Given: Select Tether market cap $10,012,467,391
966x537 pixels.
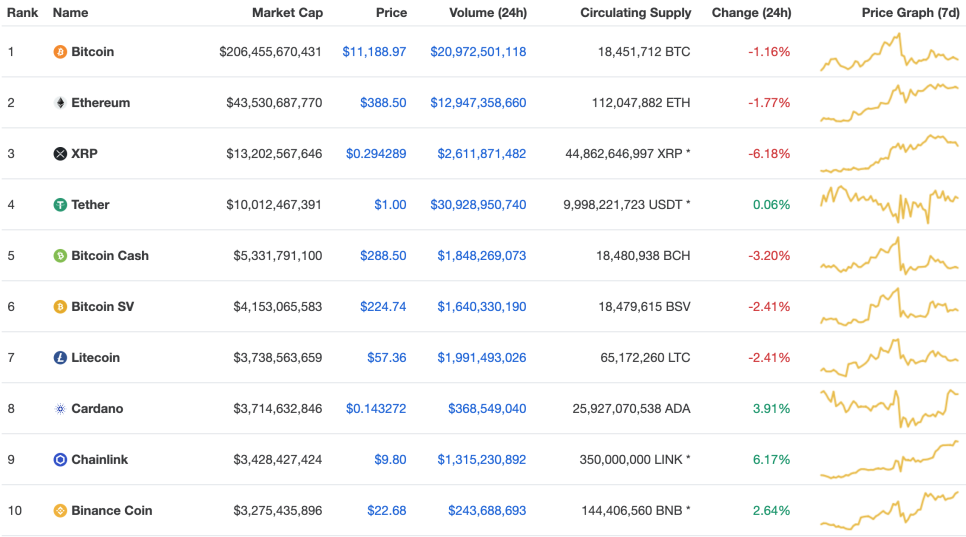Looking at the screenshot, I should click(274, 205).
